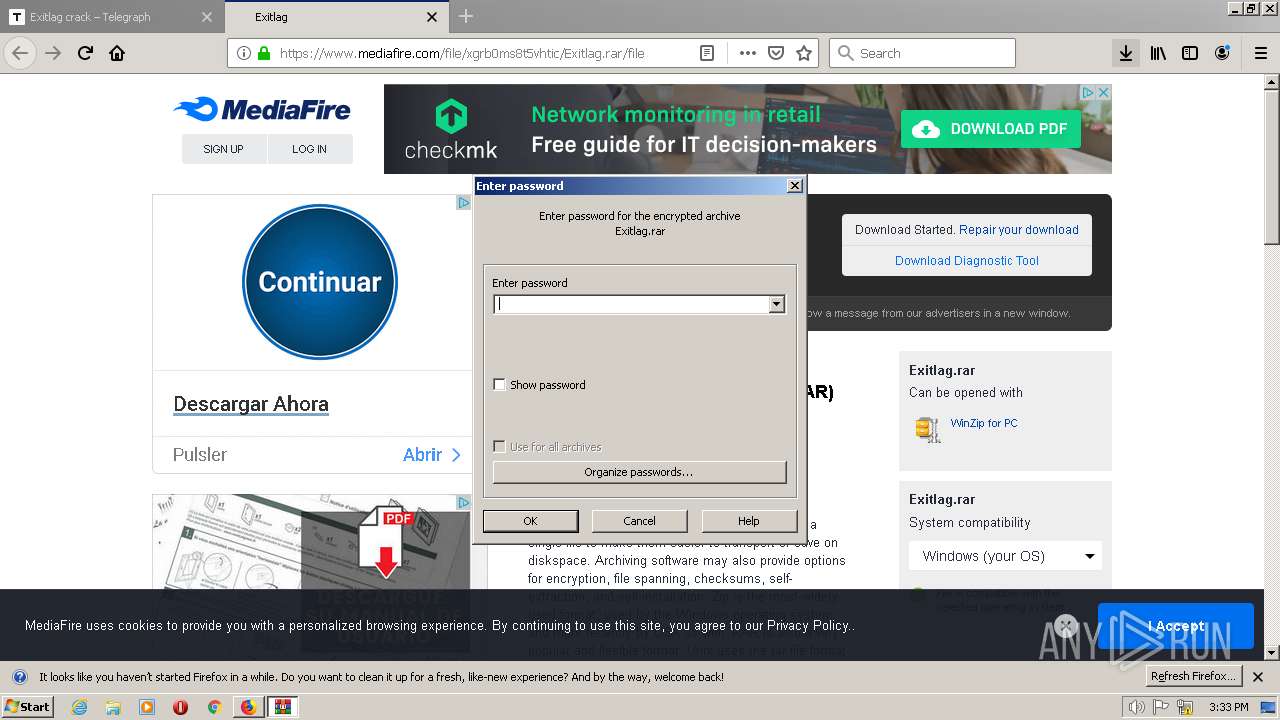Enable the Show password checkbox
The height and width of the screenshot is (720, 1280).
coord(500,384)
